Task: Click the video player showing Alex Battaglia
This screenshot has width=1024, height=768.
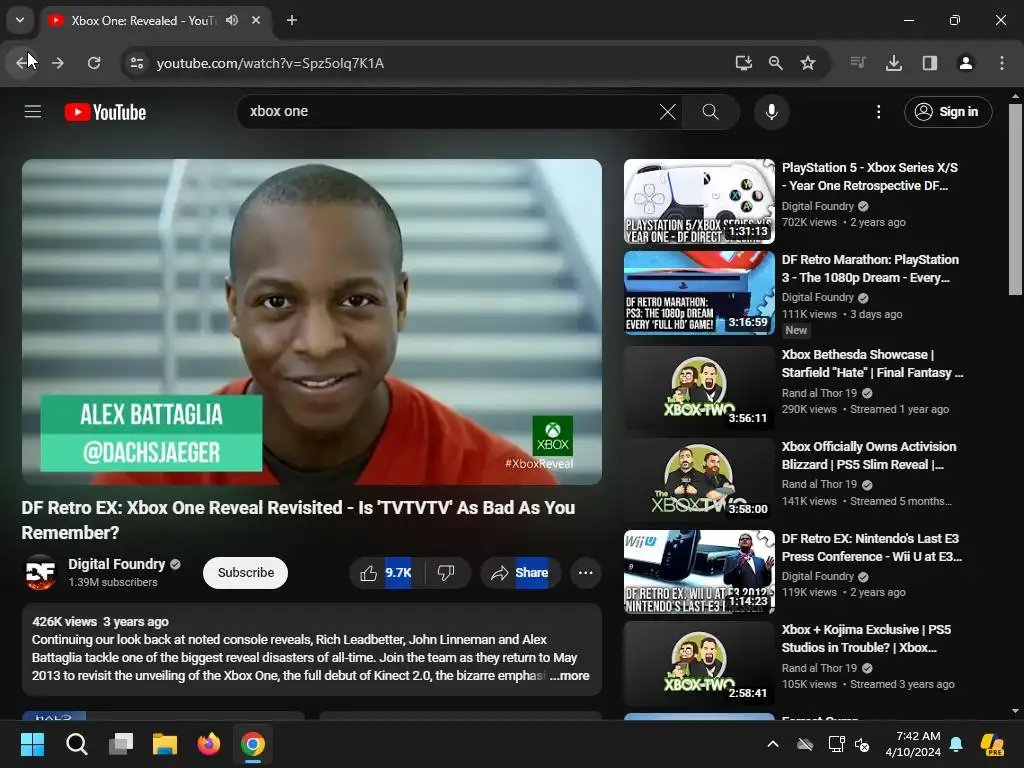Action: click(312, 321)
